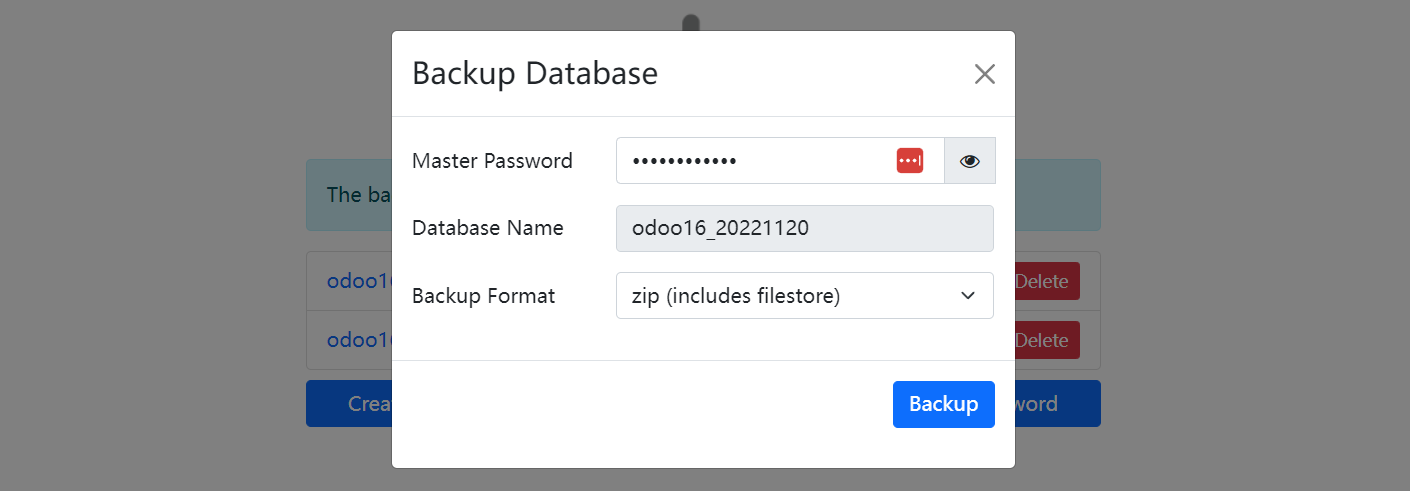Screen dimensions: 1410x491
Task: Click the teal info alert banner
Action: (x=348, y=195)
